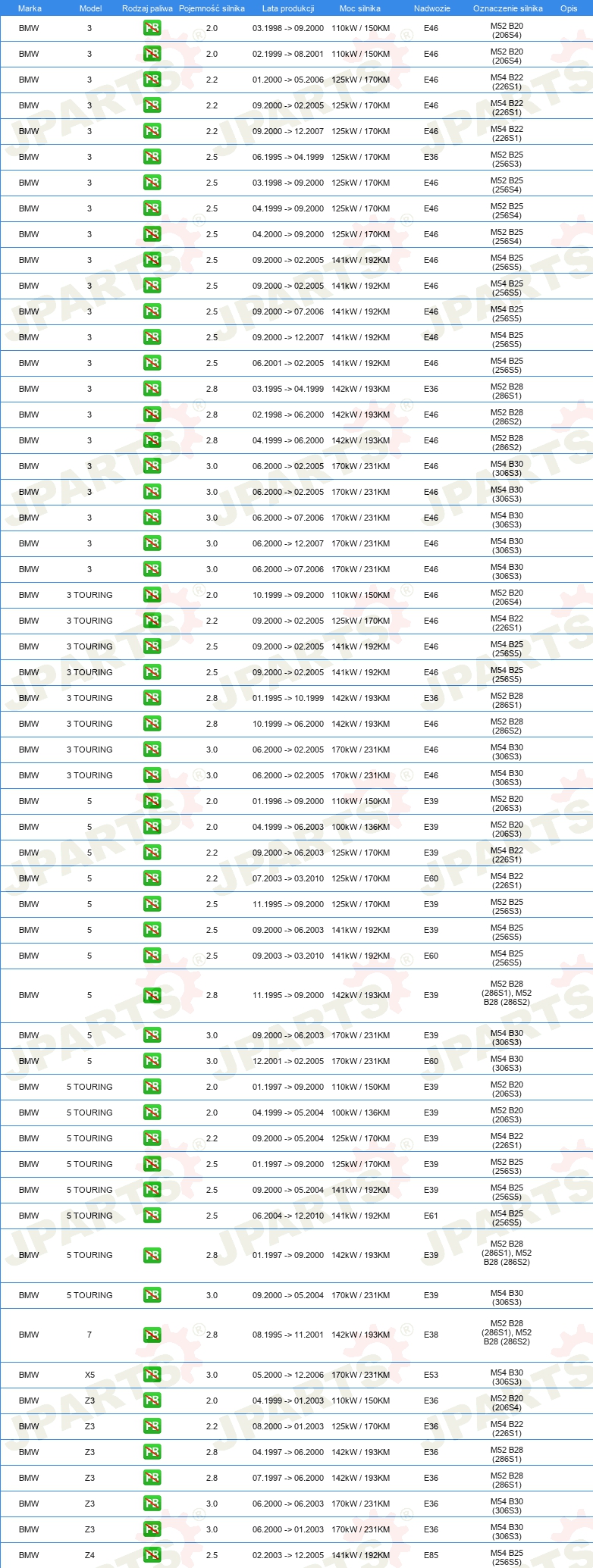
Task: Click the fuel icon in the Z3 06.2000 -> 01.2003 row
Action: pos(152,1529)
